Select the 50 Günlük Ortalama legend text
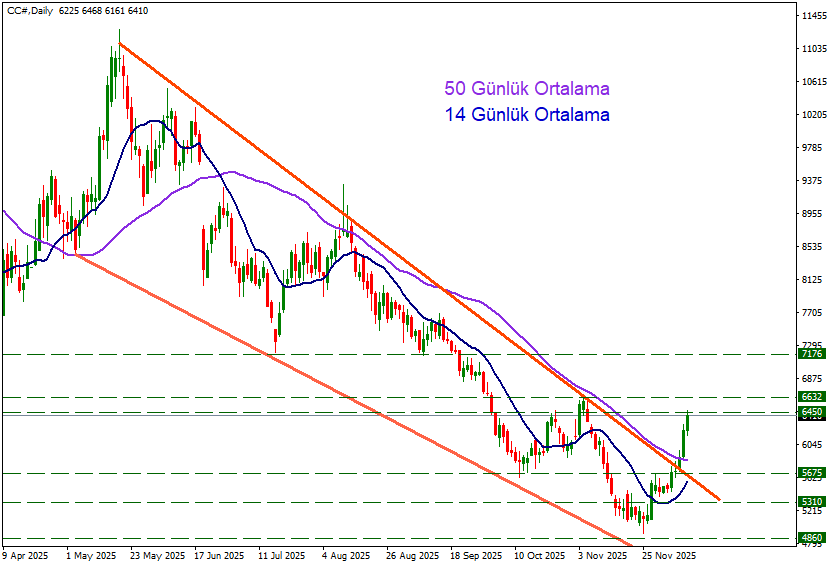This screenshot has height=567, width=836. click(526, 89)
